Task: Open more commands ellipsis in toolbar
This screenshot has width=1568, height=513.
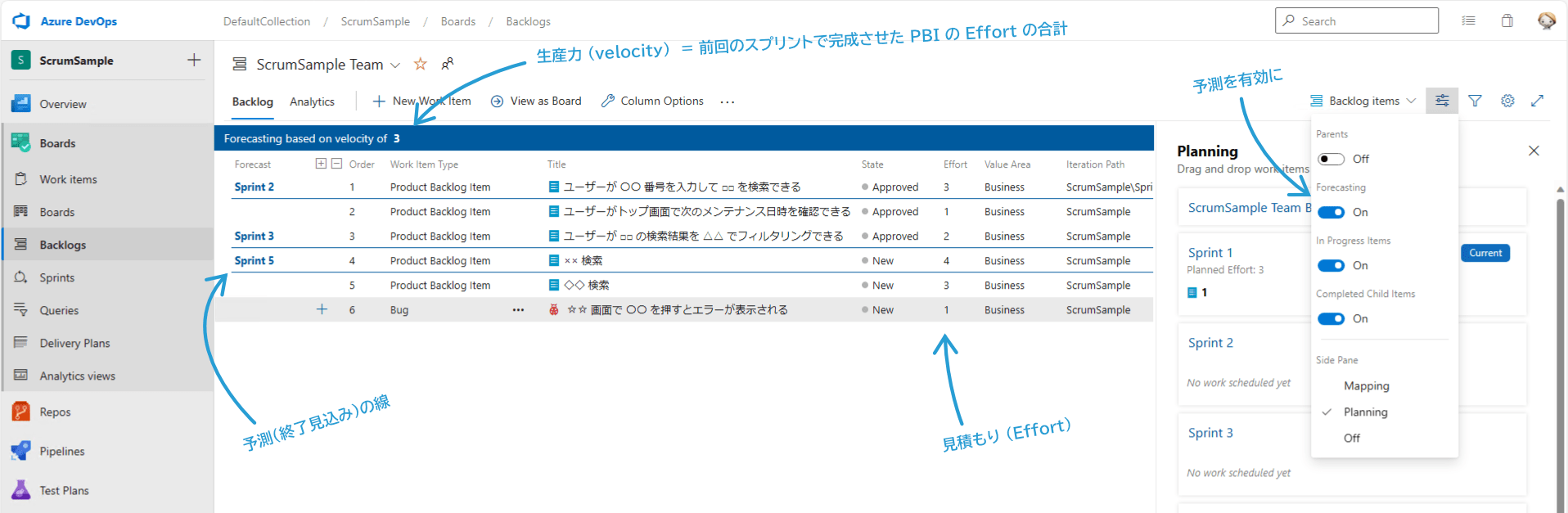Action: (728, 101)
